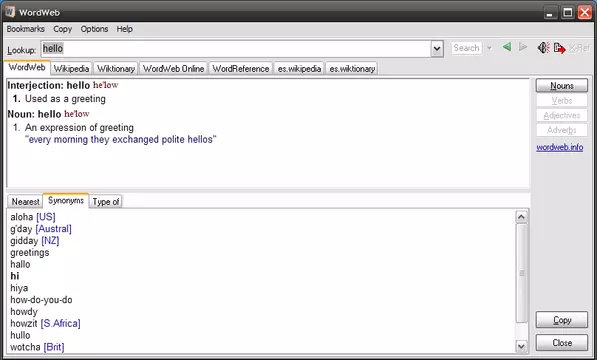Viewport: 597px width, 360px height.
Task: Click the WordWeb app icon in title bar
Action: [x=10, y=12]
